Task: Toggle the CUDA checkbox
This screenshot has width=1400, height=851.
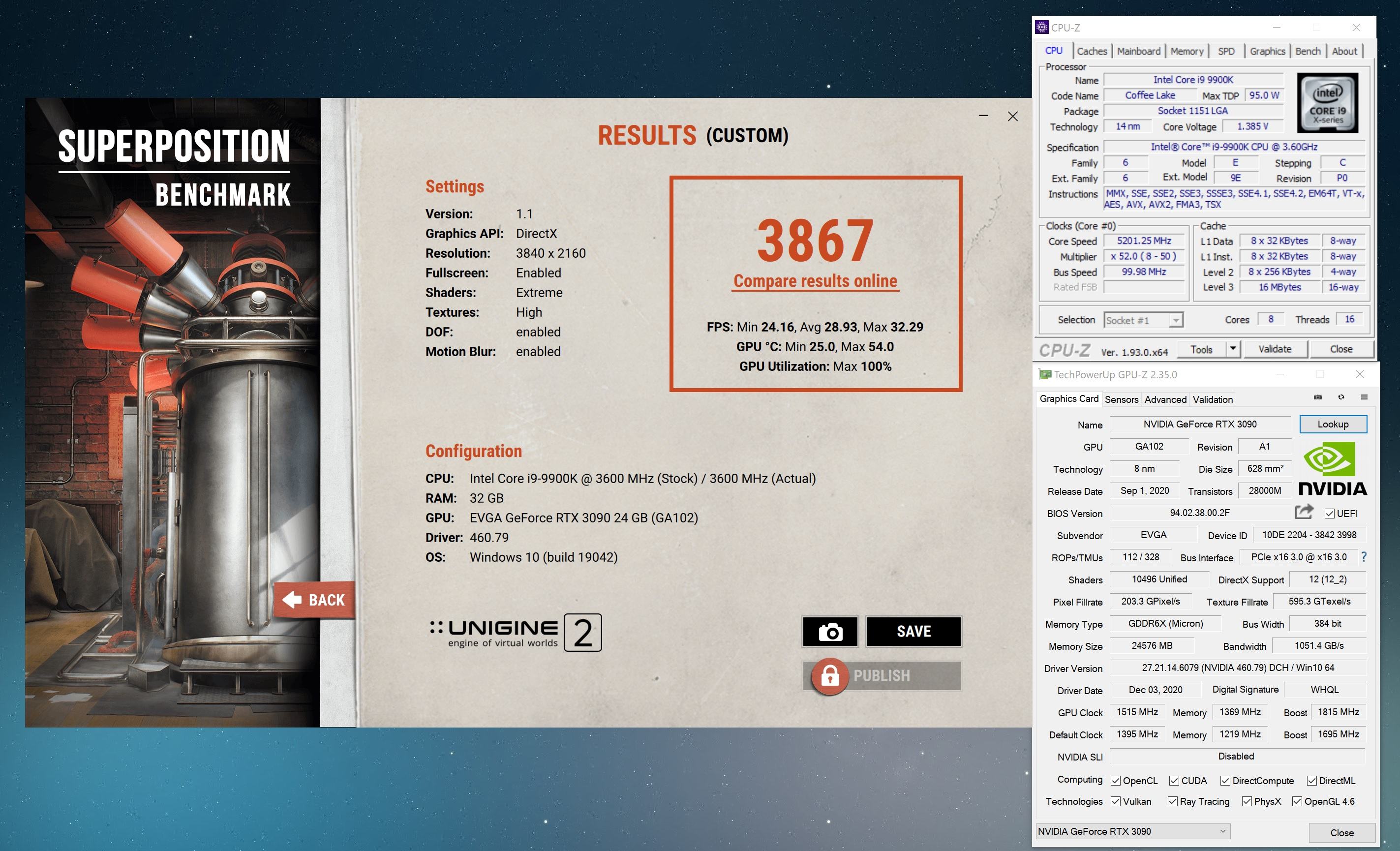Action: [1174, 781]
